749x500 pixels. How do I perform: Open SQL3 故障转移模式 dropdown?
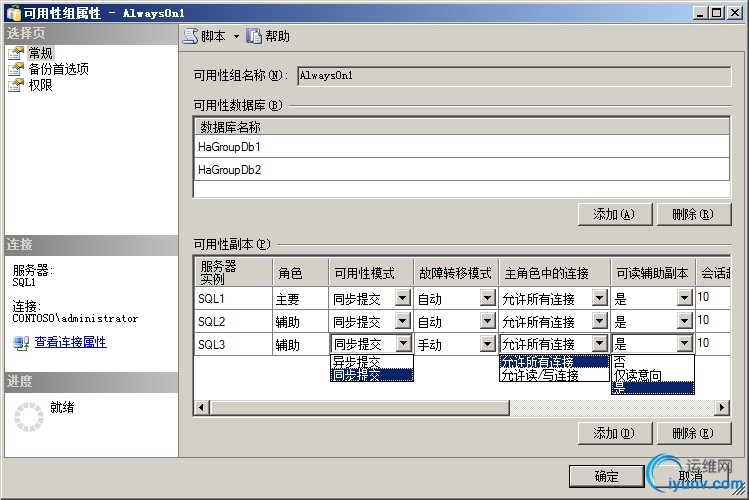point(487,343)
